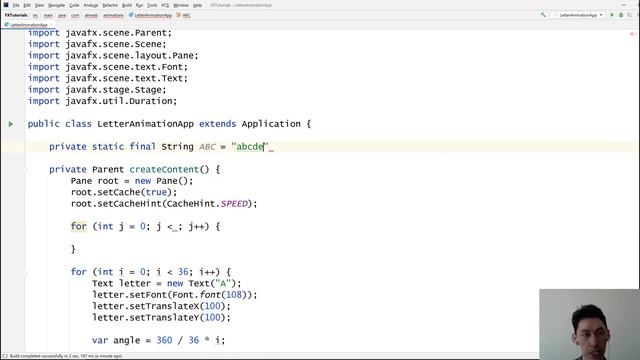Click import javafx.scene.text.Font line
The height and width of the screenshot is (360, 640).
tap(108, 67)
